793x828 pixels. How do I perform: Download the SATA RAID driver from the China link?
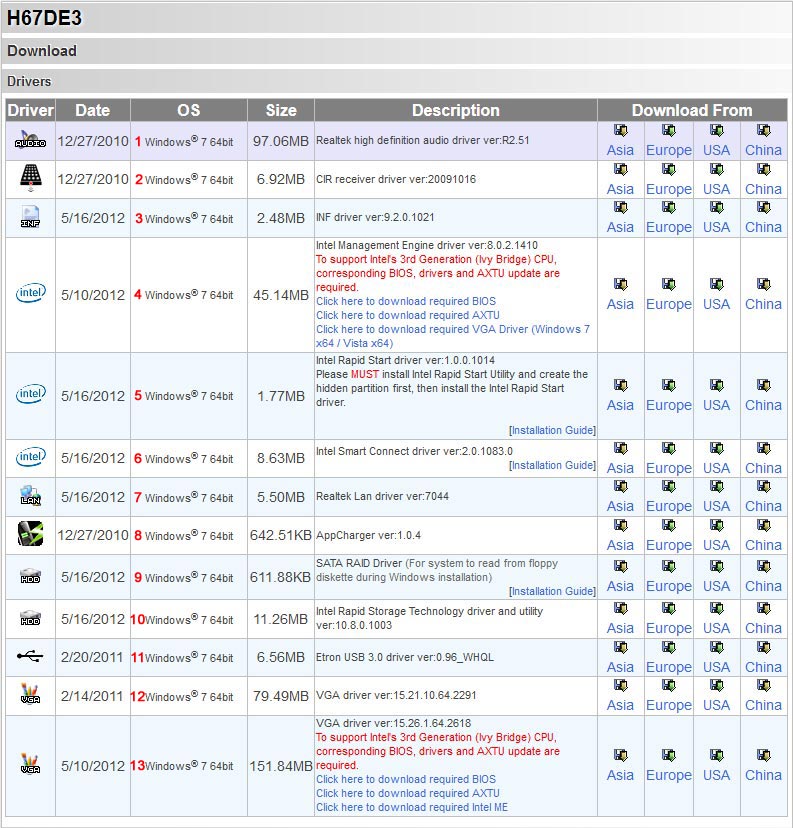pyautogui.click(x=763, y=586)
